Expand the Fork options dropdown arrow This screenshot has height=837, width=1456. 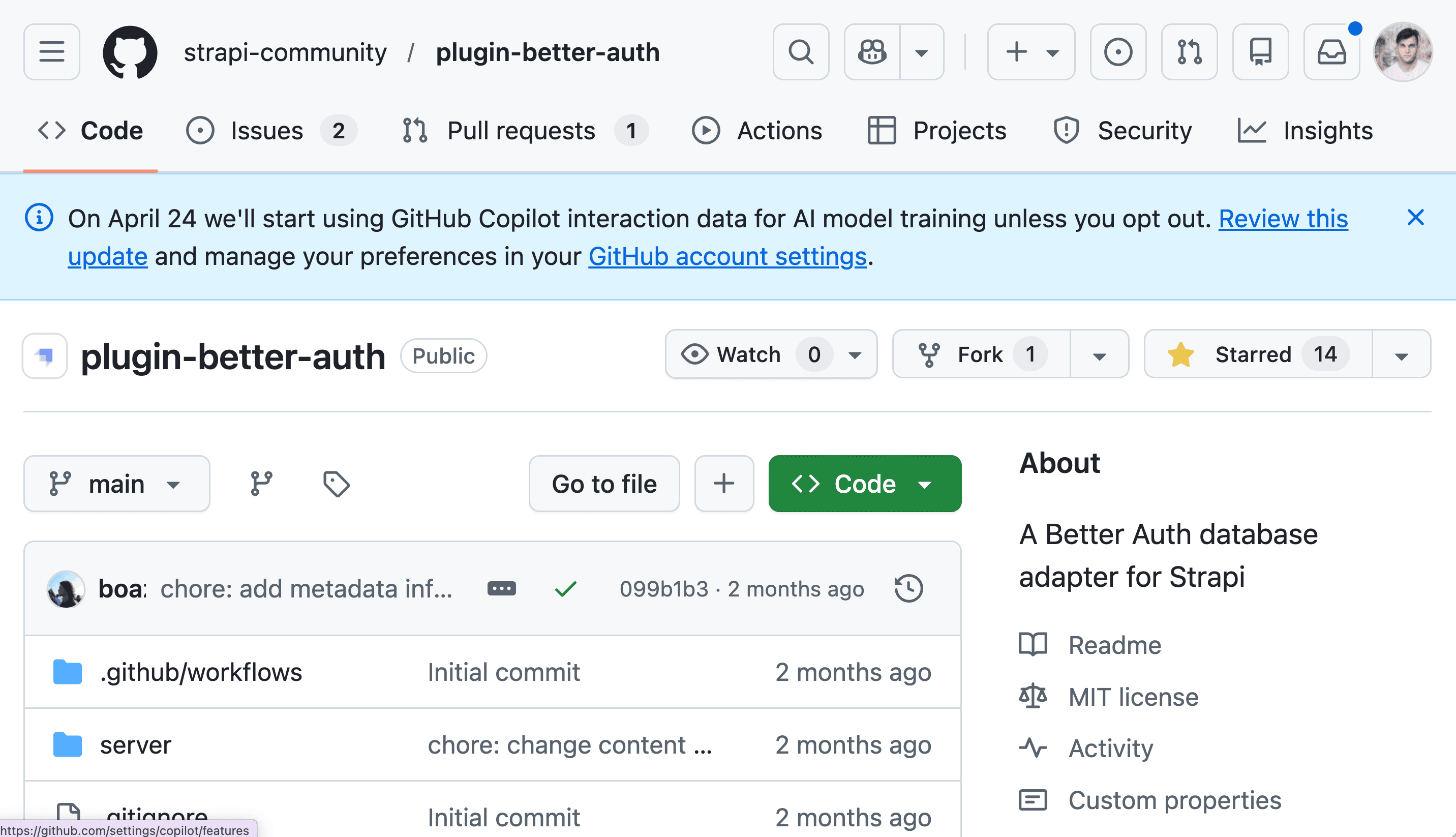[1099, 354]
